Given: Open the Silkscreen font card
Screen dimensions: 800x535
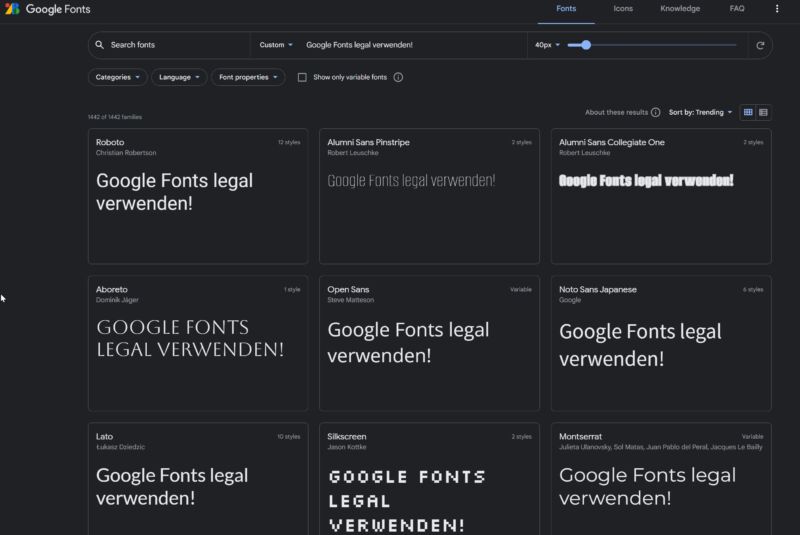Looking at the screenshot, I should [x=429, y=479].
